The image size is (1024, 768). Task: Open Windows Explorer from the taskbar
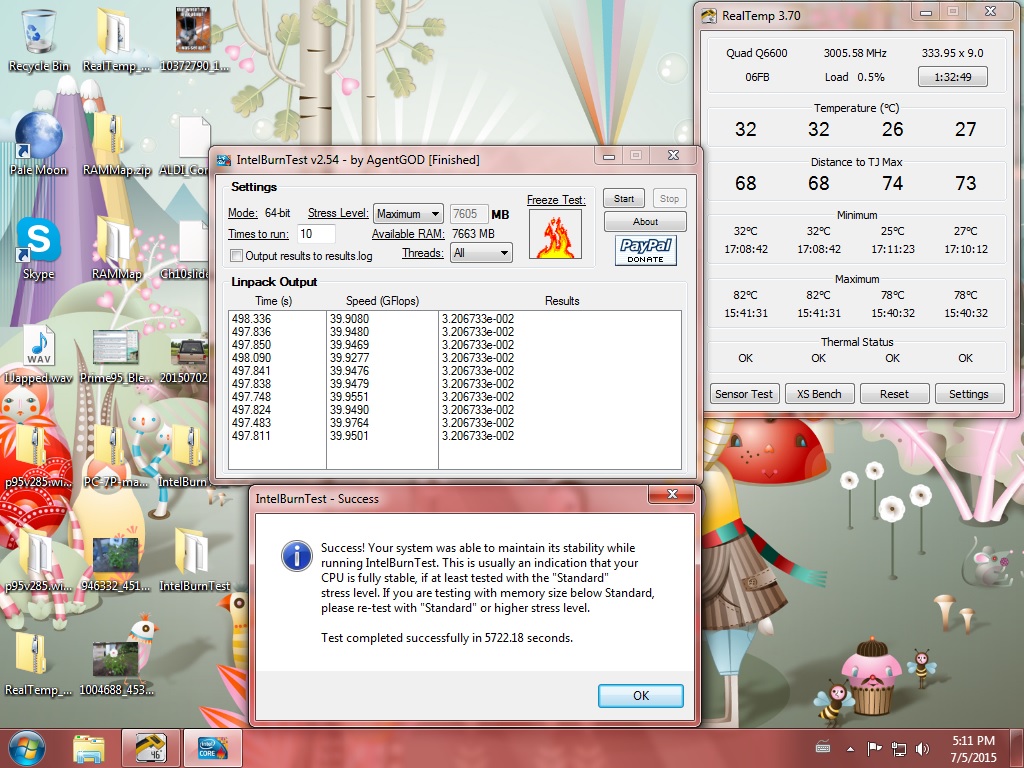89,749
